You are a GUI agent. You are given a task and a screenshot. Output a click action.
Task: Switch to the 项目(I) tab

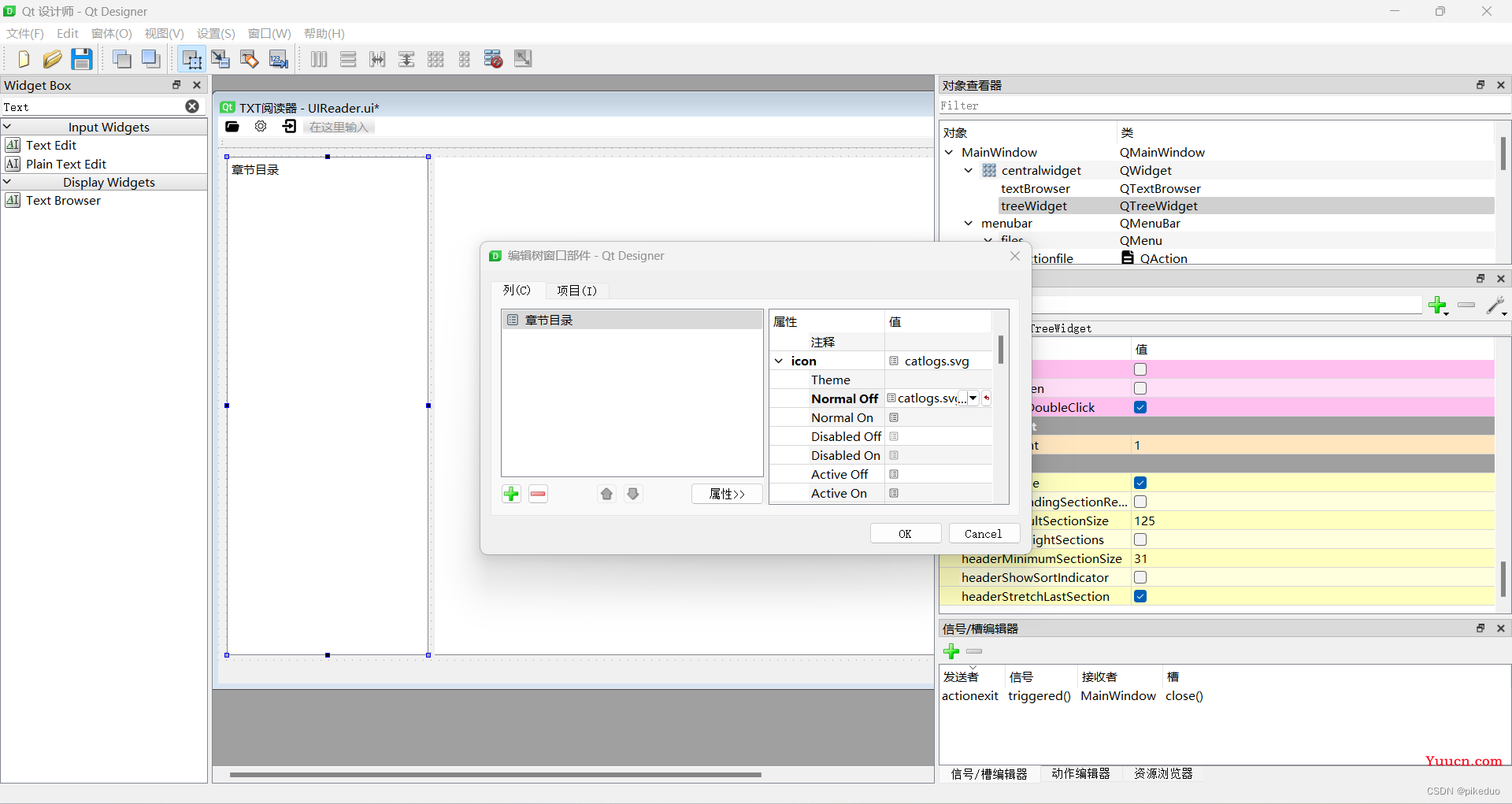(576, 291)
